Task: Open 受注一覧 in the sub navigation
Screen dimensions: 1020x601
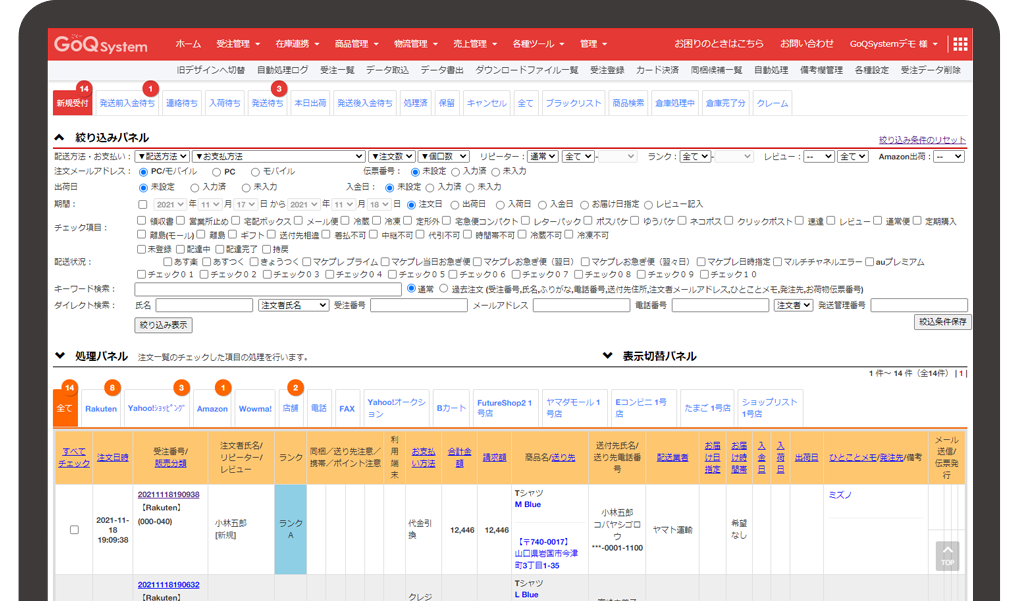Action: pos(337,70)
